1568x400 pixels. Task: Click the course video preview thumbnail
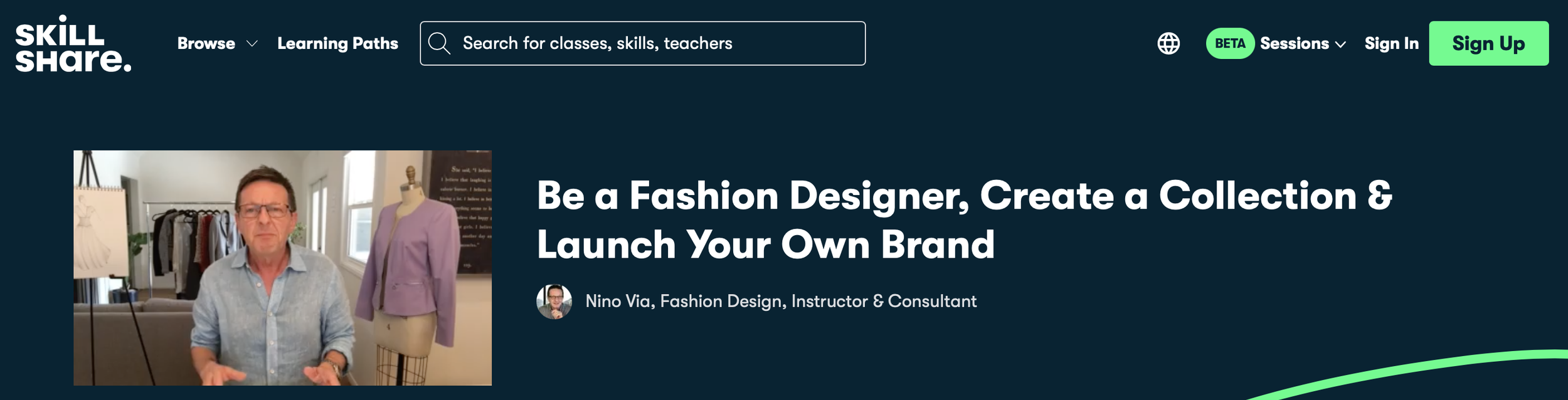282,268
